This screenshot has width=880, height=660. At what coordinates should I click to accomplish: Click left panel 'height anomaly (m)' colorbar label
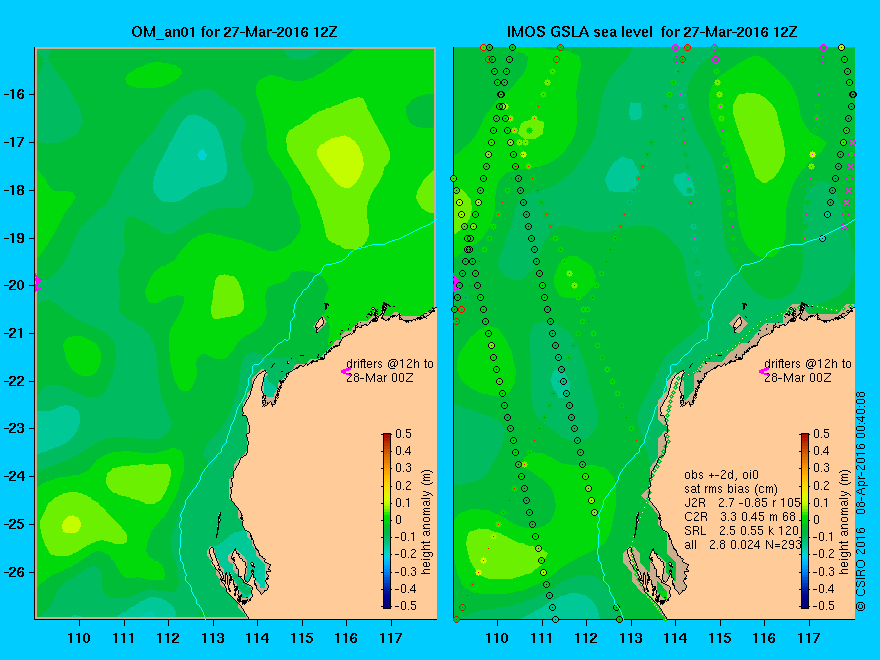(427, 522)
